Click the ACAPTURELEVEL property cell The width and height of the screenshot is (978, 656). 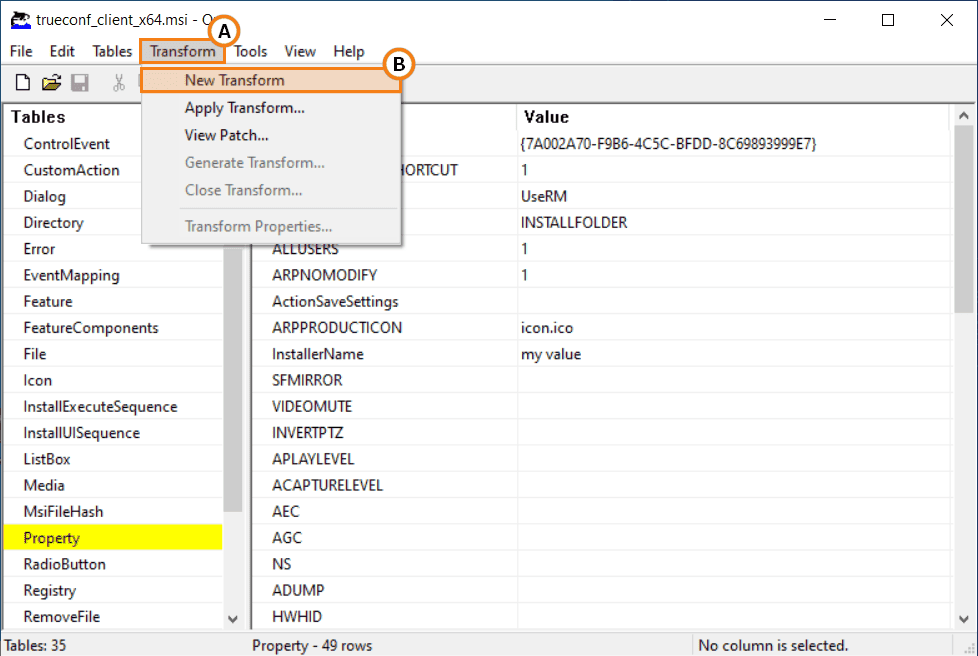pos(384,485)
